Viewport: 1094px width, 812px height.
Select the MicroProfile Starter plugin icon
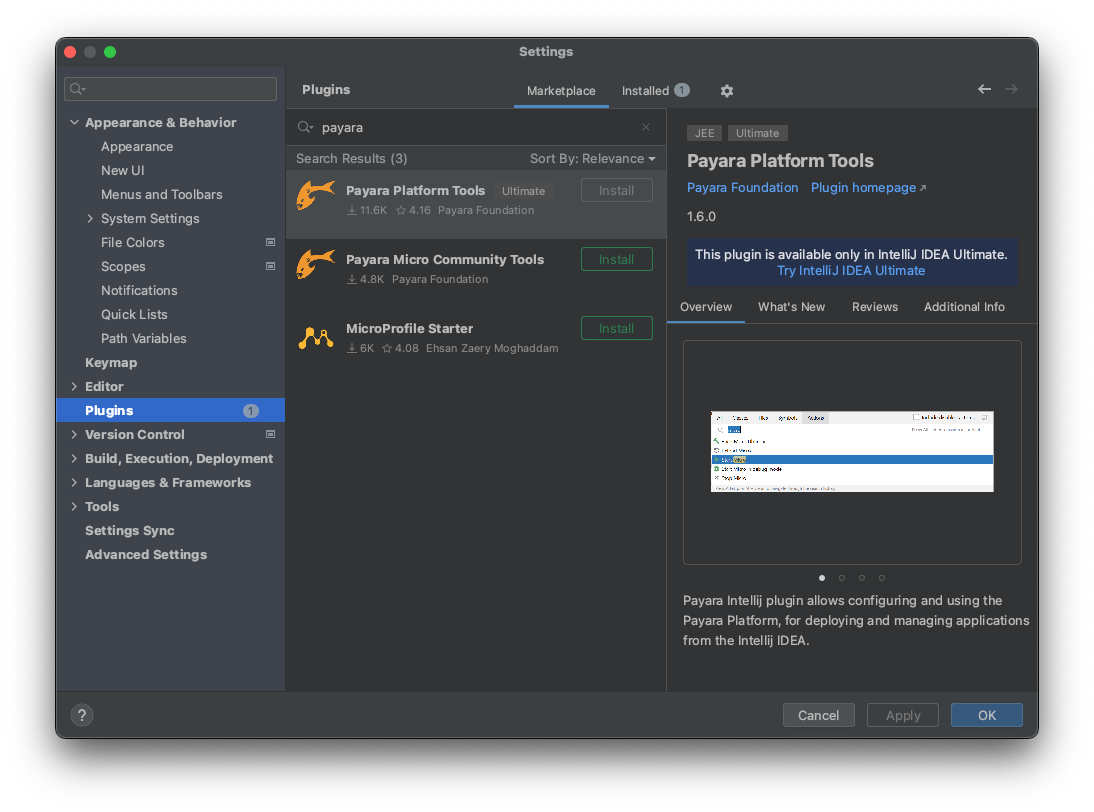pyautogui.click(x=316, y=337)
